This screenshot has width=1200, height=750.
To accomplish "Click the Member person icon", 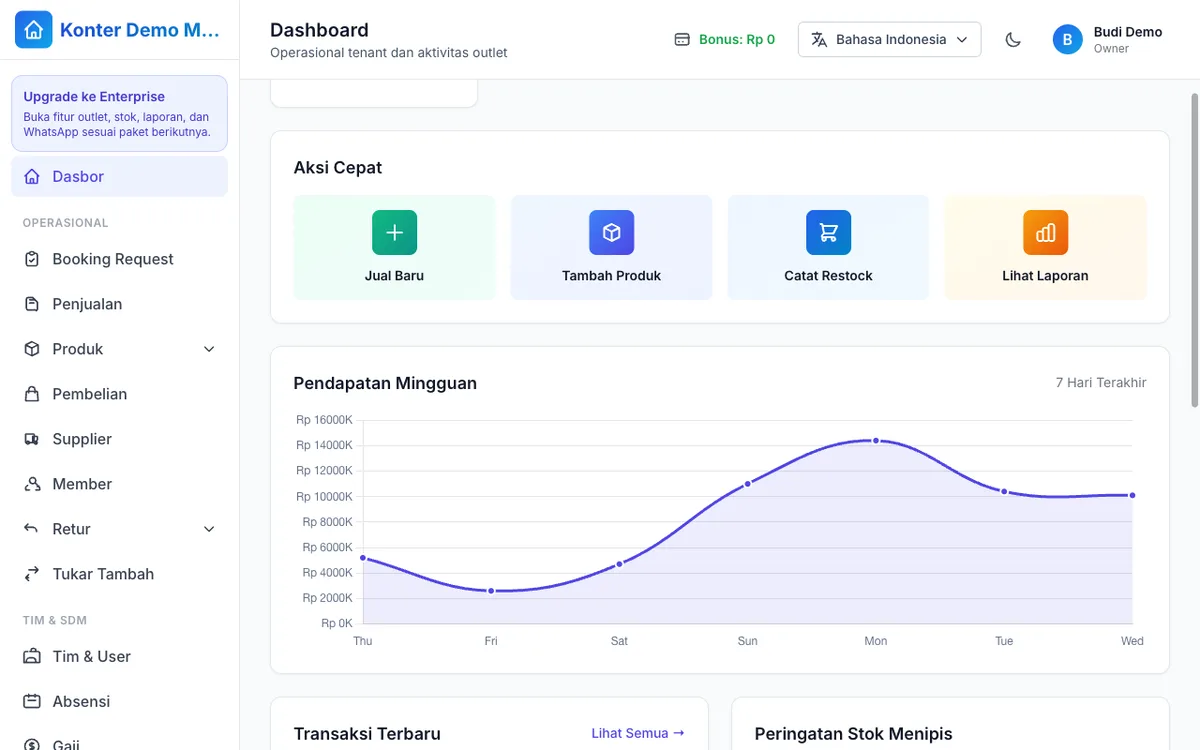I will pyautogui.click(x=32, y=484).
